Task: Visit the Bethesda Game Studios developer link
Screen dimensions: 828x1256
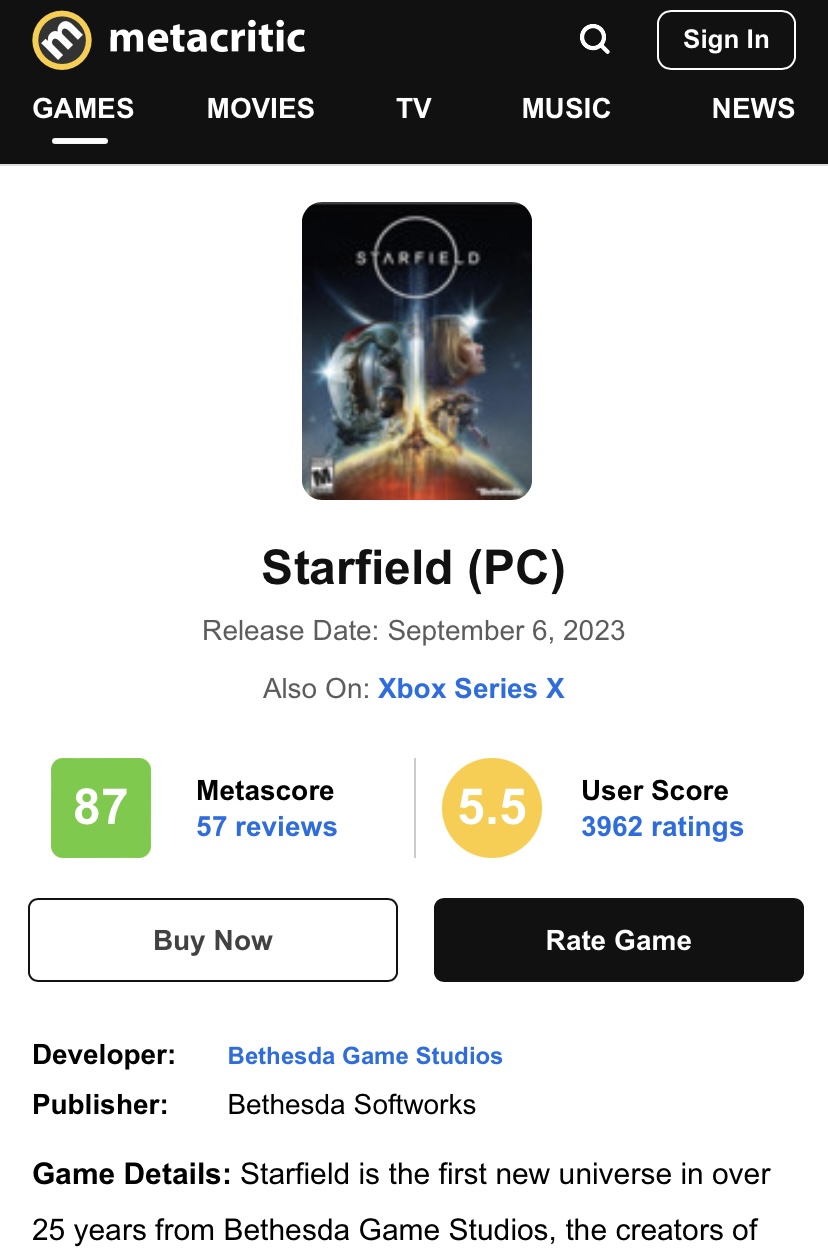Action: coord(365,1056)
